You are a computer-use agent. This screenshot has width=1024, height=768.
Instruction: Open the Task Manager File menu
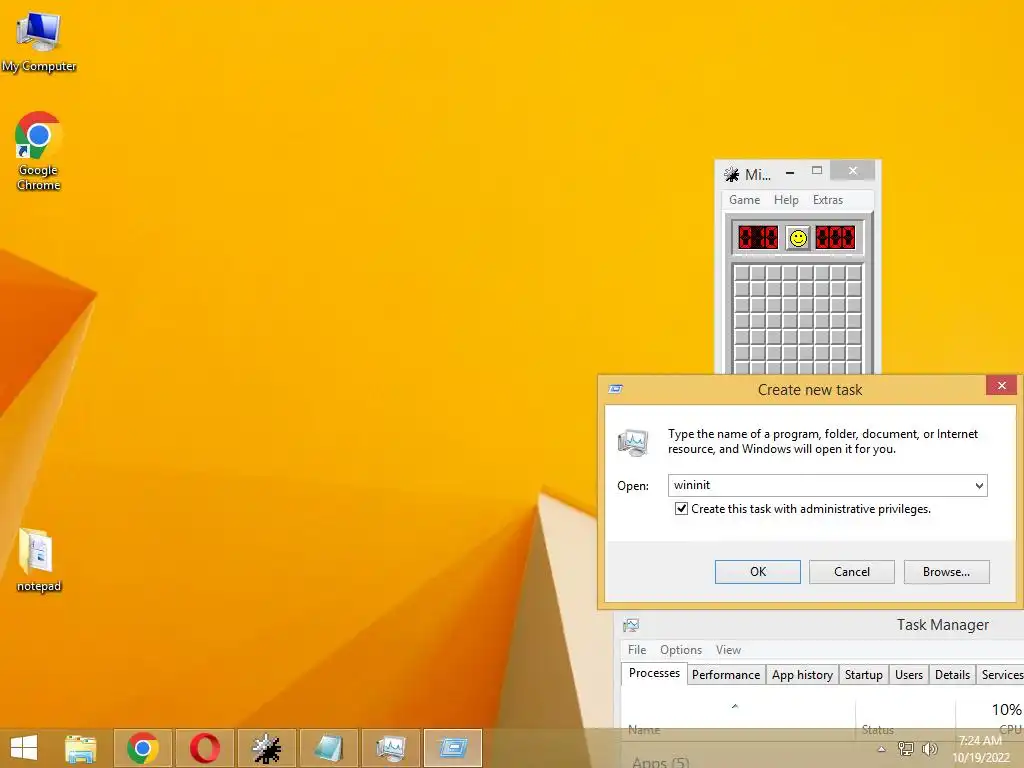click(x=637, y=650)
